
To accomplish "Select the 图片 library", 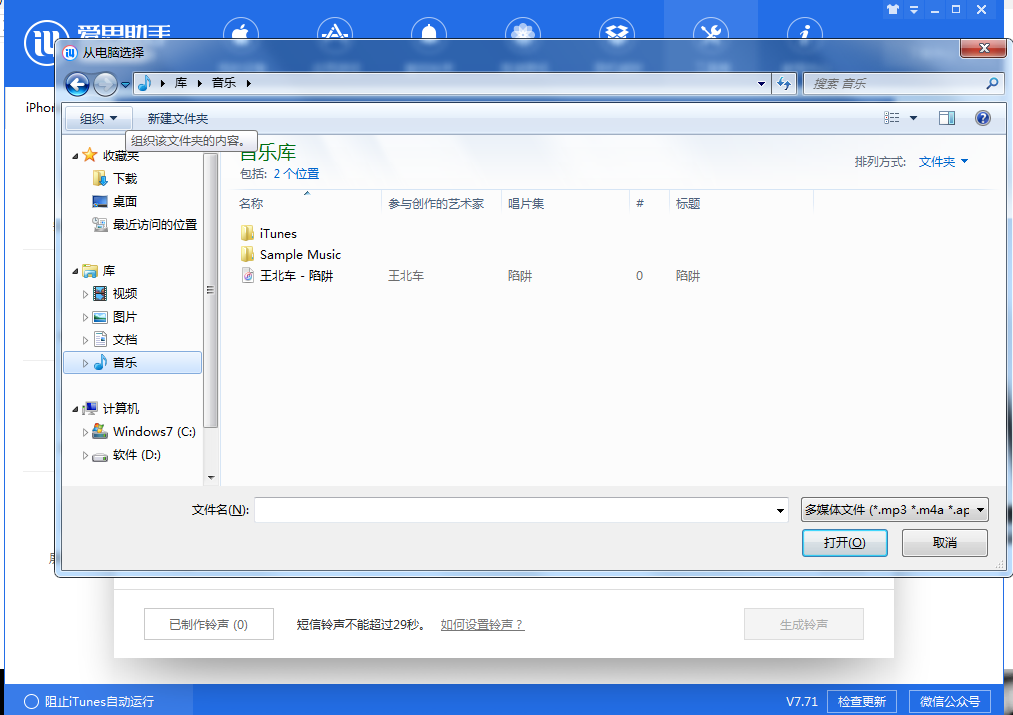I will coord(125,317).
